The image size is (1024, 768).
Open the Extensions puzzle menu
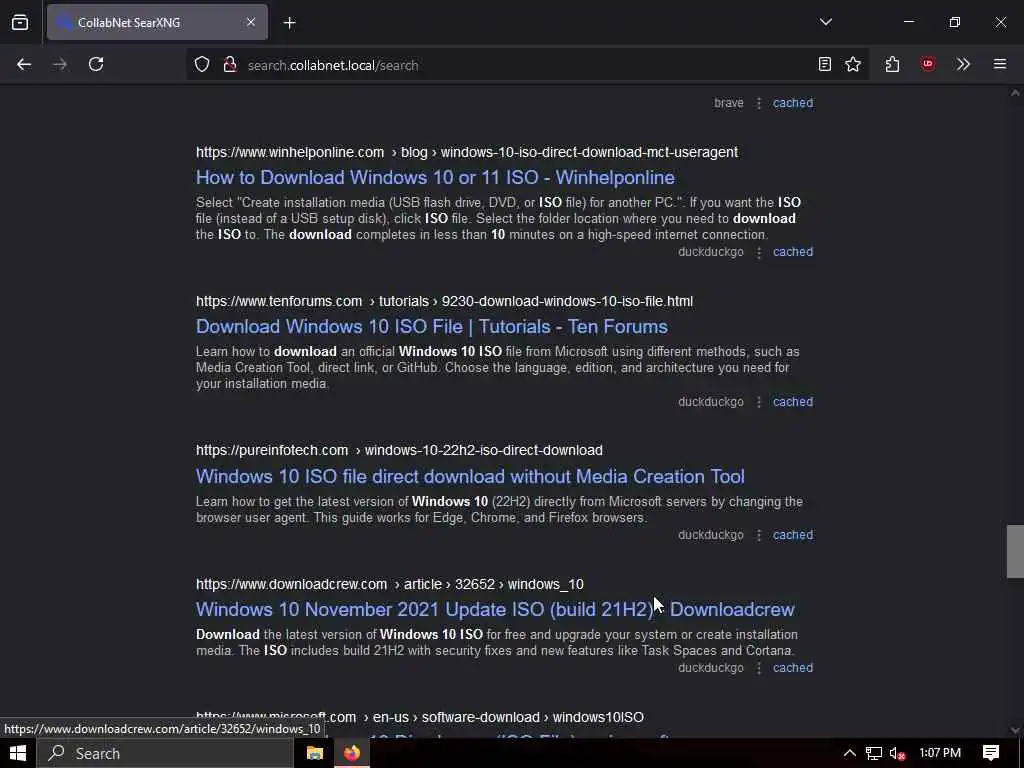(892, 64)
